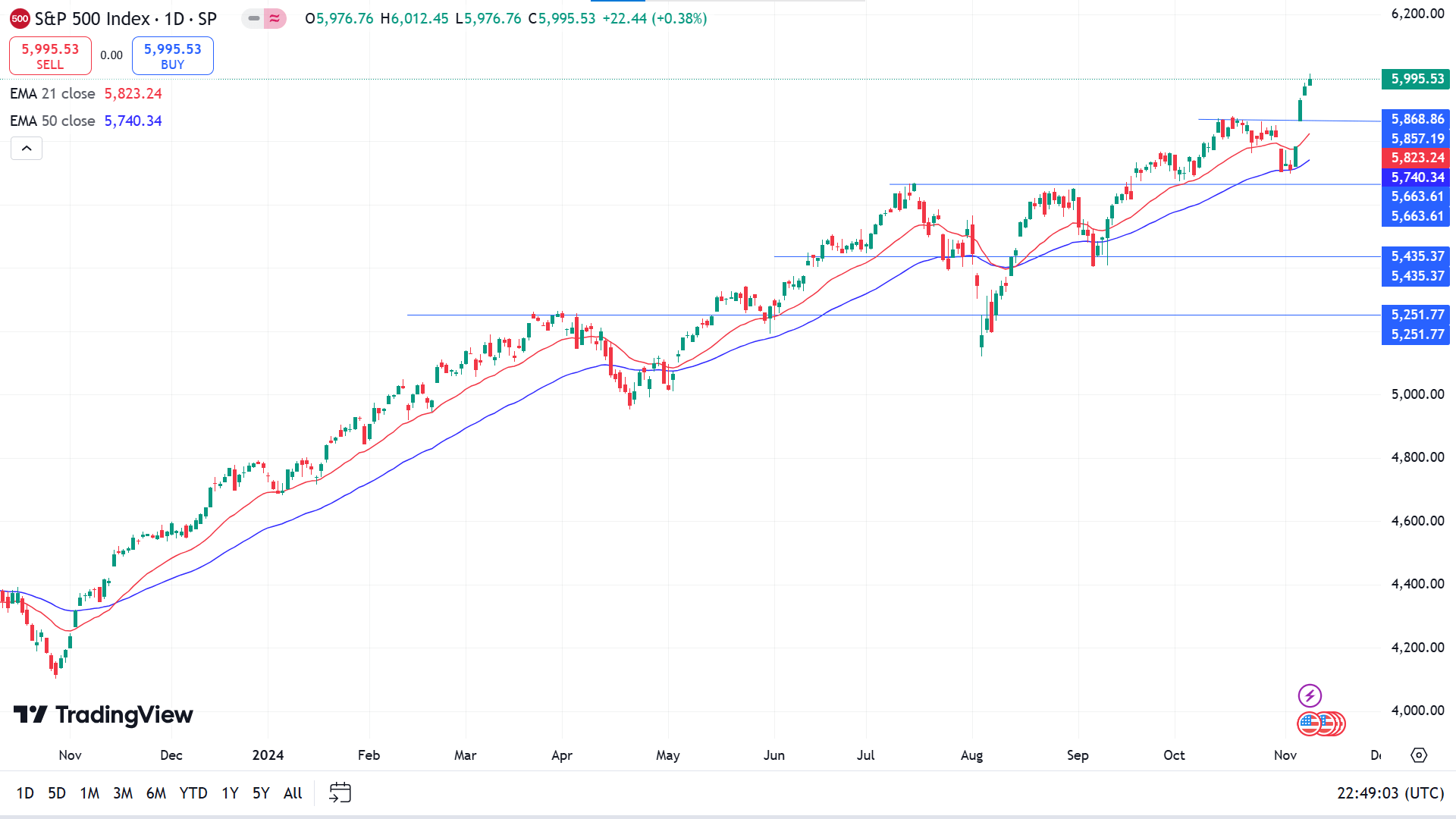Open chart scale settings gear icon
Image resolution: width=1456 pixels, height=819 pixels.
[x=1419, y=755]
